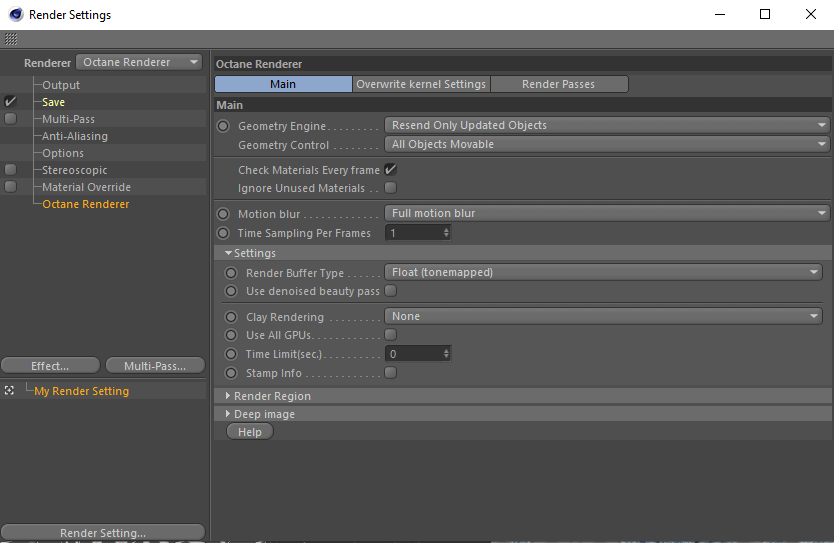Select Stereoscopic entry label

coord(74,170)
